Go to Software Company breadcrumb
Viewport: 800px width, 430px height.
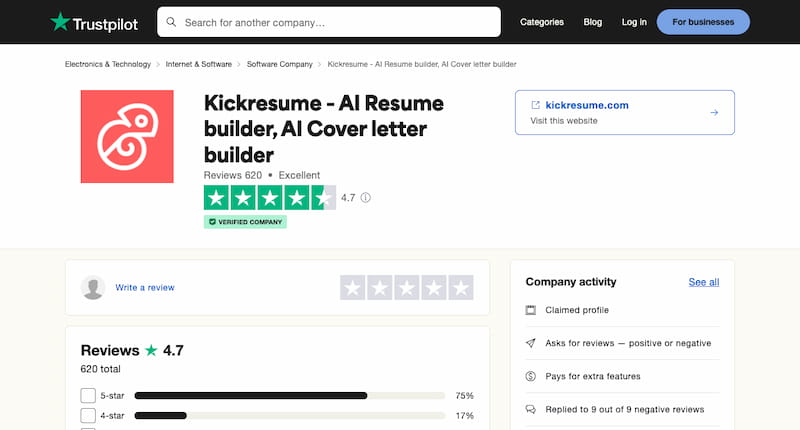[x=280, y=64]
